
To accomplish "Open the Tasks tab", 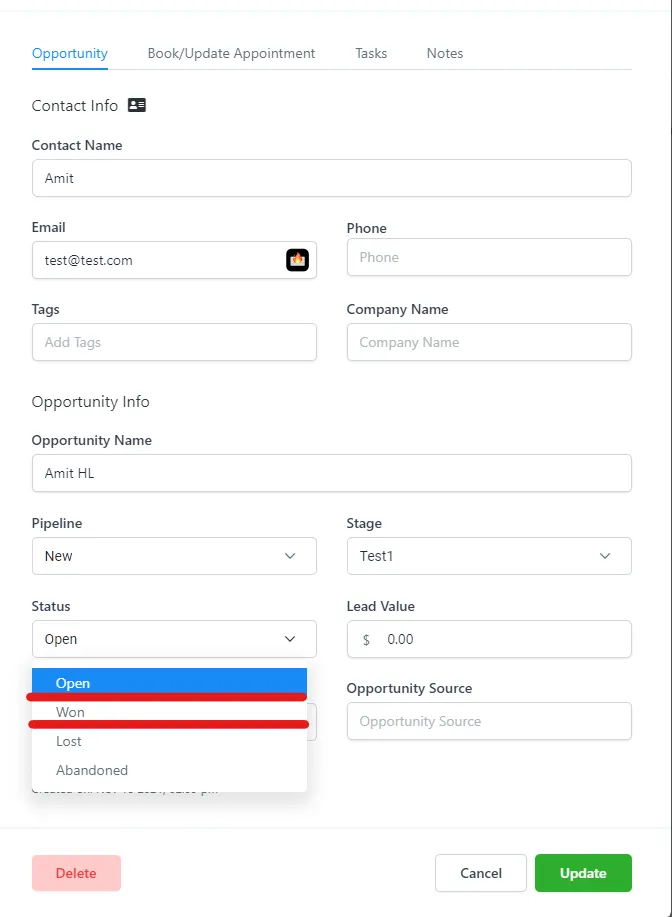I will pyautogui.click(x=371, y=53).
